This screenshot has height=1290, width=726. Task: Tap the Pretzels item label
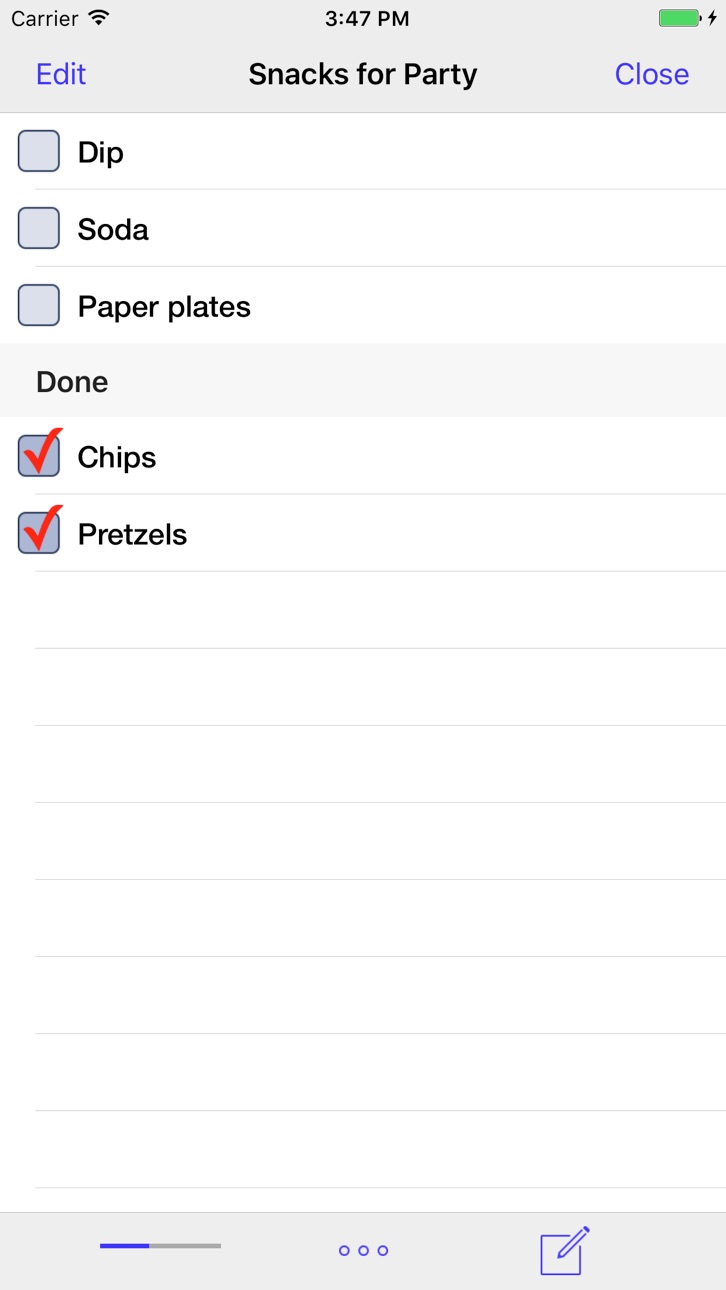tap(133, 534)
